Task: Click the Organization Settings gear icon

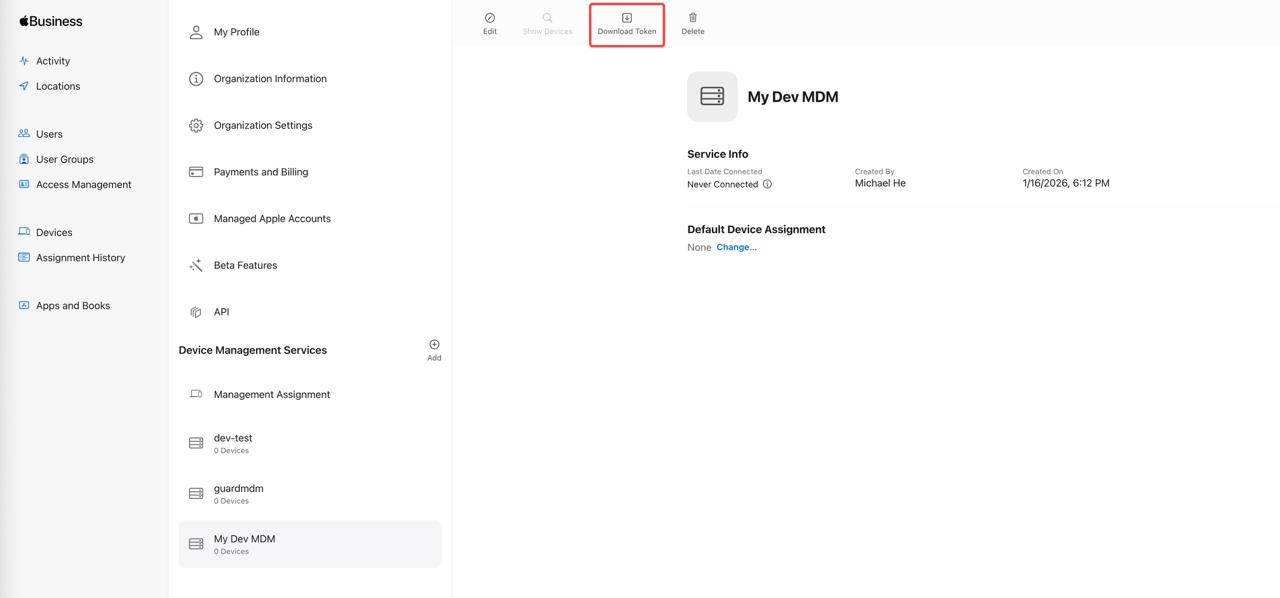Action: pos(196,125)
